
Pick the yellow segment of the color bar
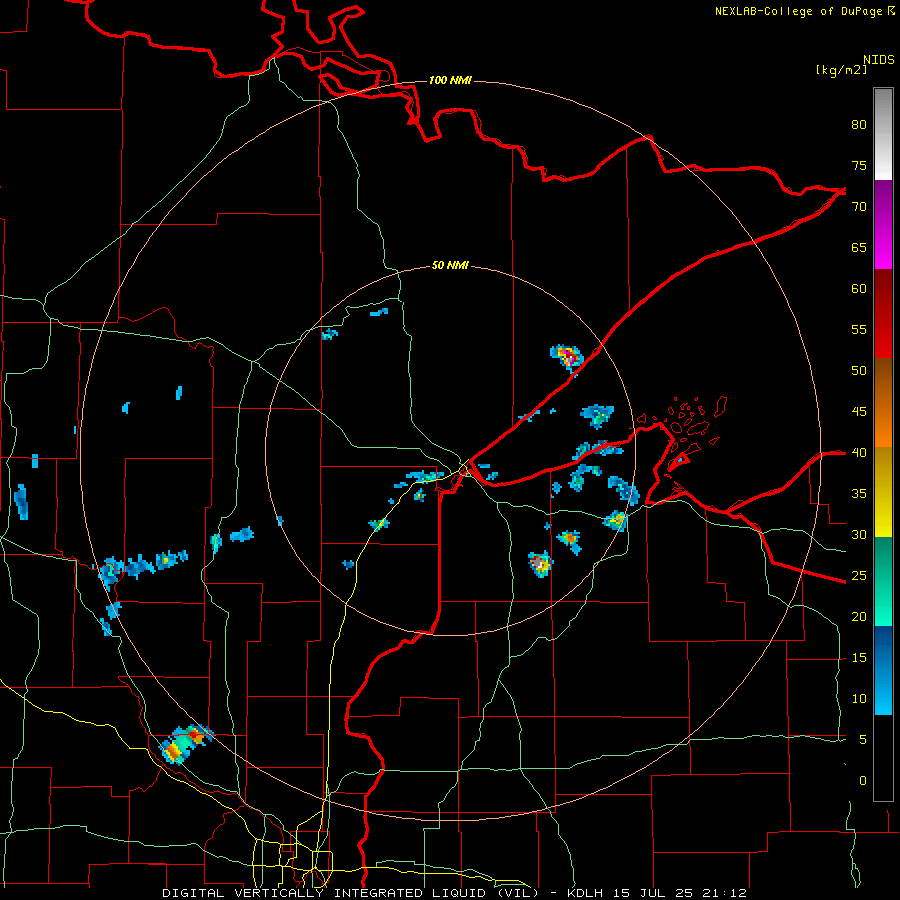coord(883,492)
